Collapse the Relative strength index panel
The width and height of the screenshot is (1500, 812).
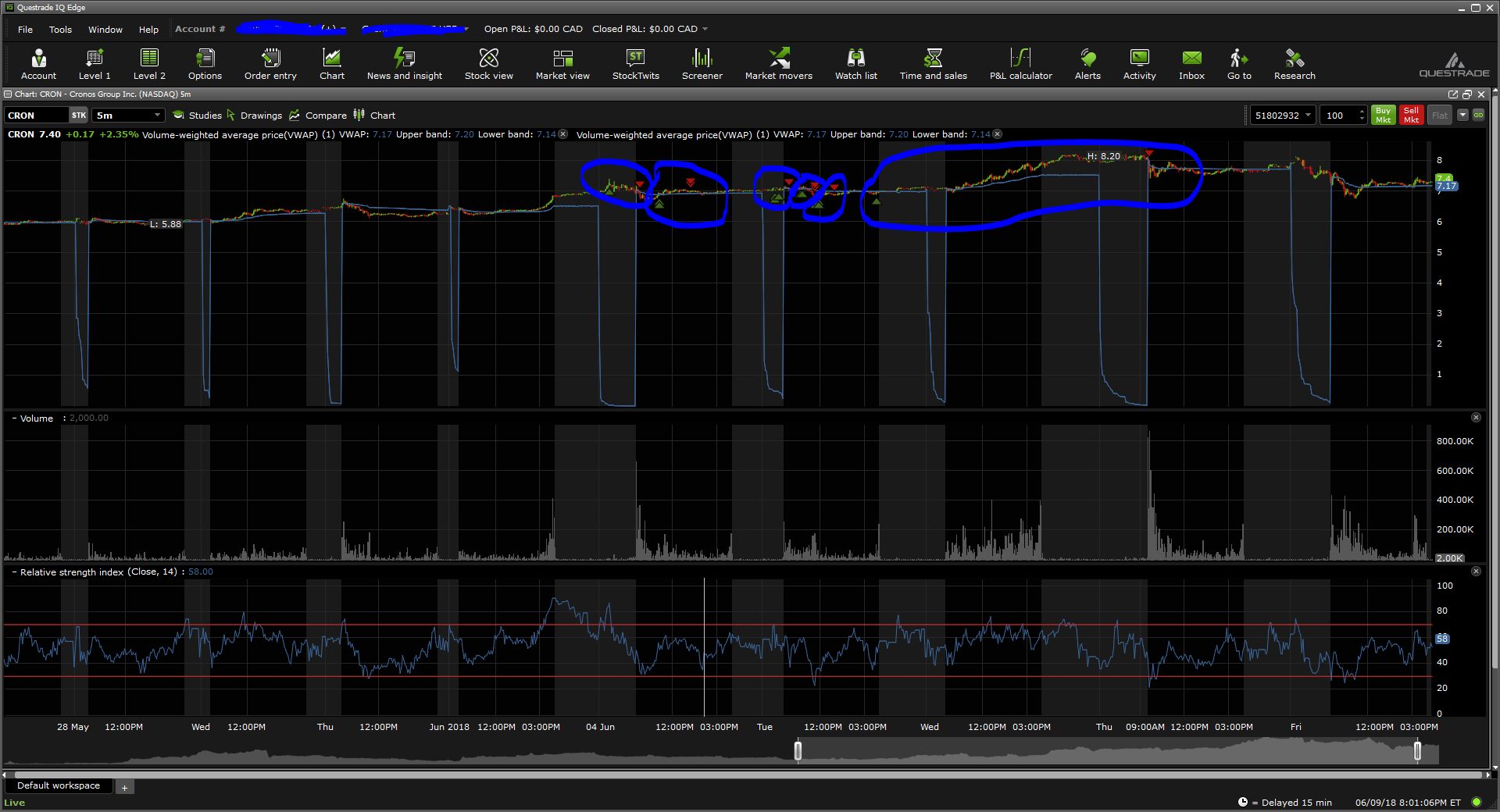pos(14,572)
